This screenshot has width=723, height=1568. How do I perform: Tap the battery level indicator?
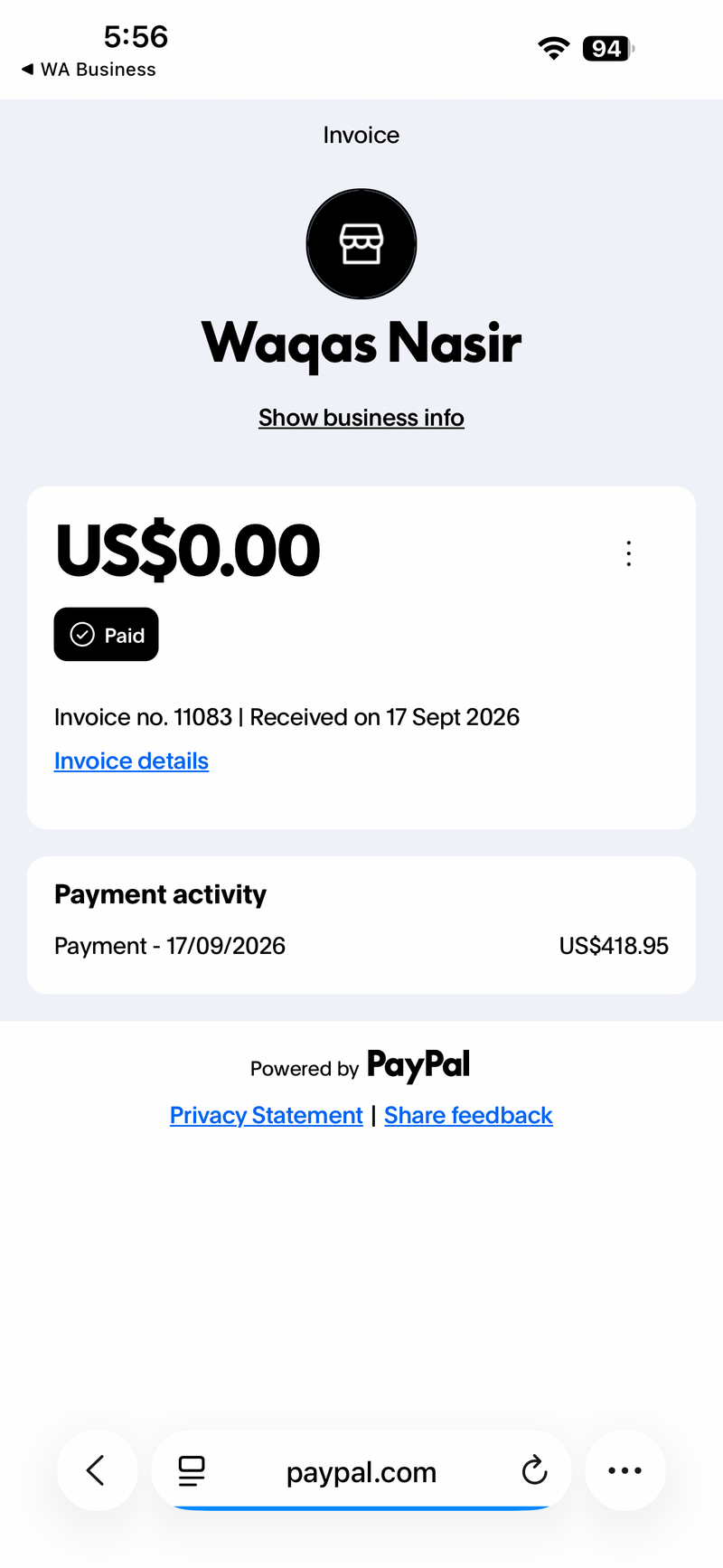[609, 48]
